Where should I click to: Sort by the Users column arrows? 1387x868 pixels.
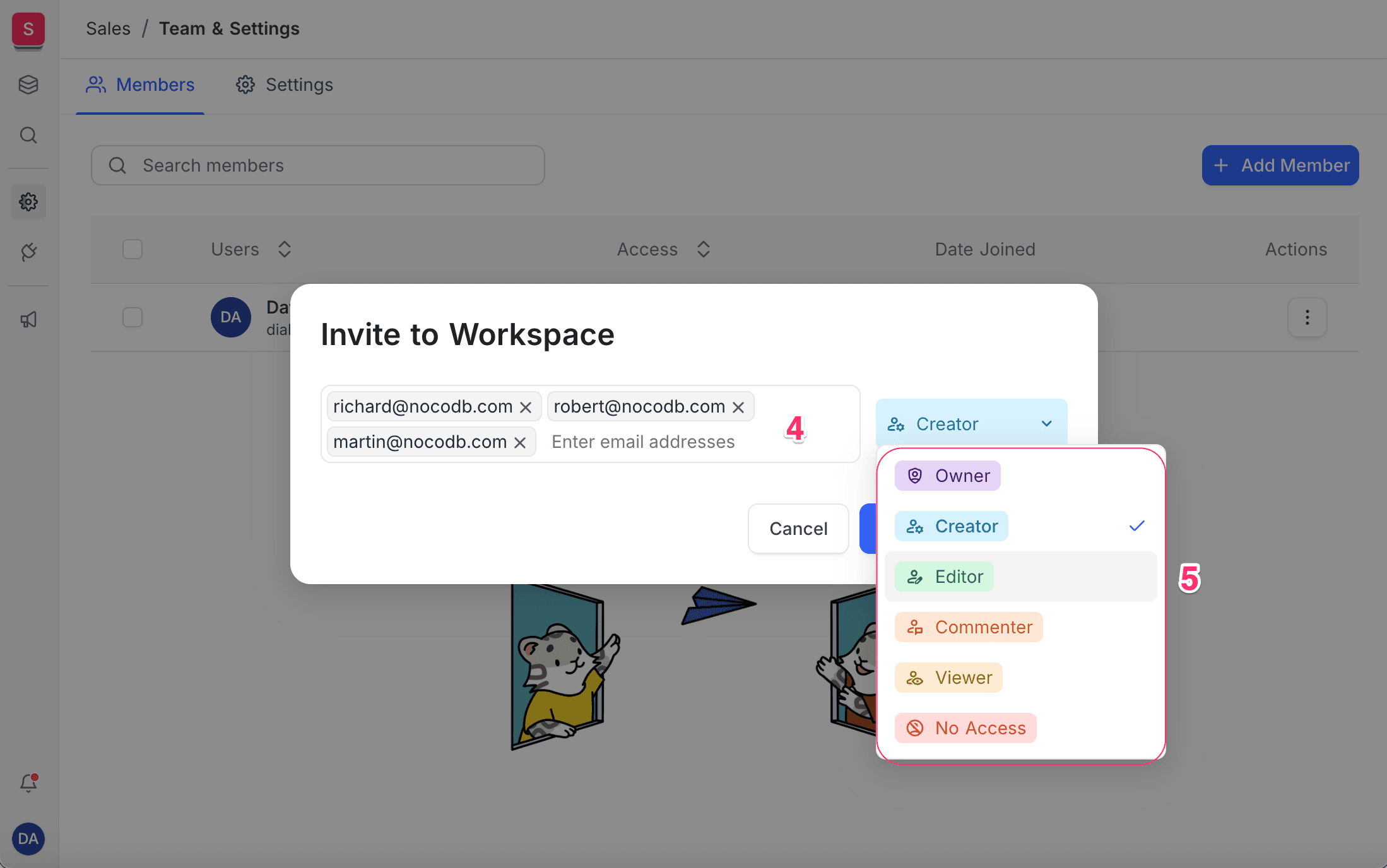pyautogui.click(x=285, y=249)
